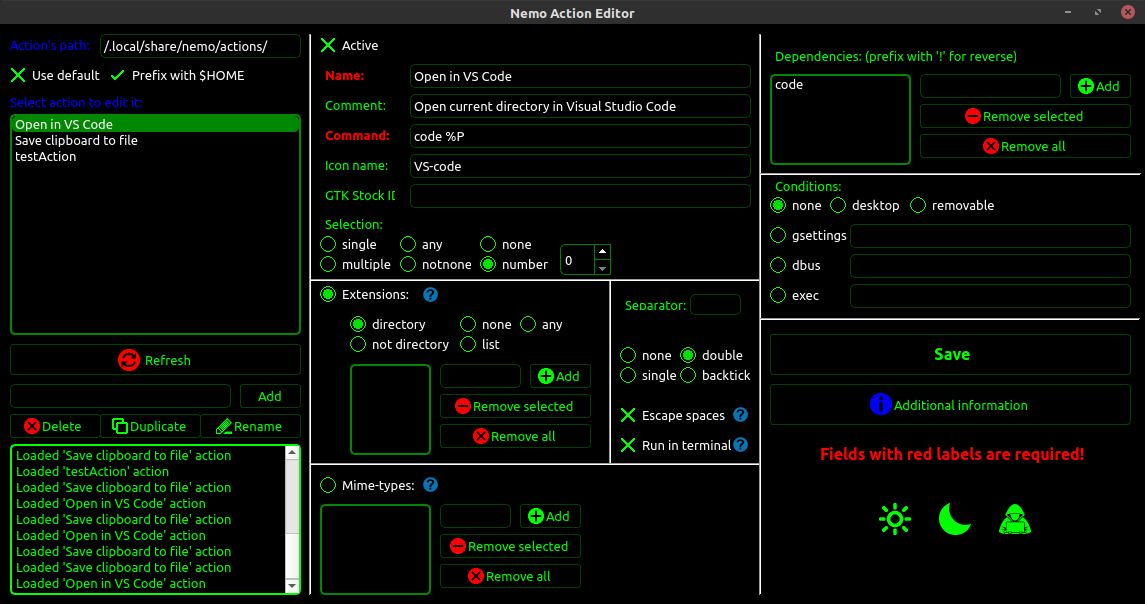1145x604 pixels.
Task: Toggle the Use default path checkbox
Action: [19, 74]
